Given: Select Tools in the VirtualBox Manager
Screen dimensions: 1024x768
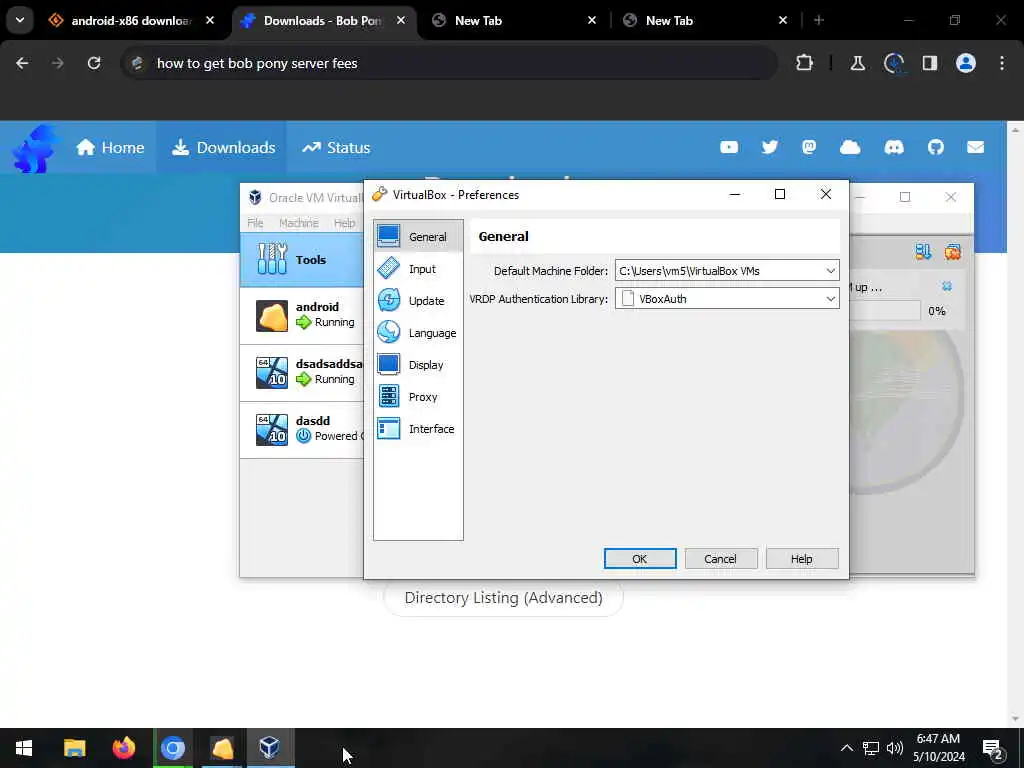Looking at the screenshot, I should point(302,259).
